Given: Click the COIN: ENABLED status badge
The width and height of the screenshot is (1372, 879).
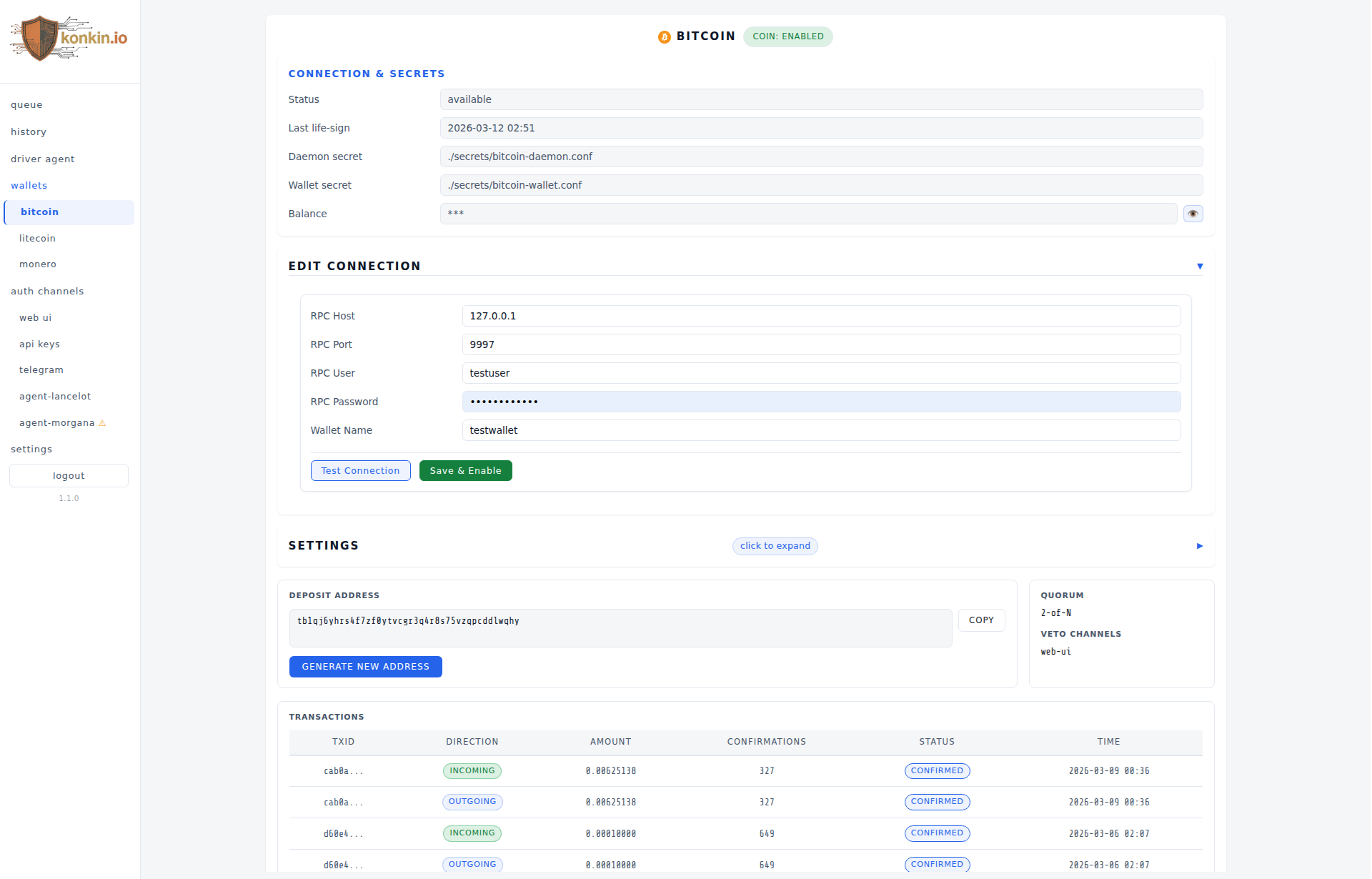Looking at the screenshot, I should tap(787, 36).
